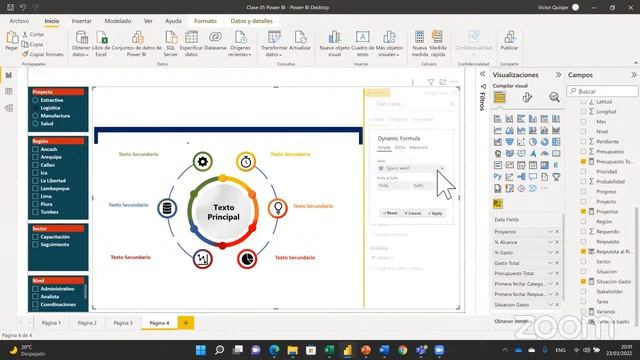Click focus mode icon above visual

(x=442, y=82)
